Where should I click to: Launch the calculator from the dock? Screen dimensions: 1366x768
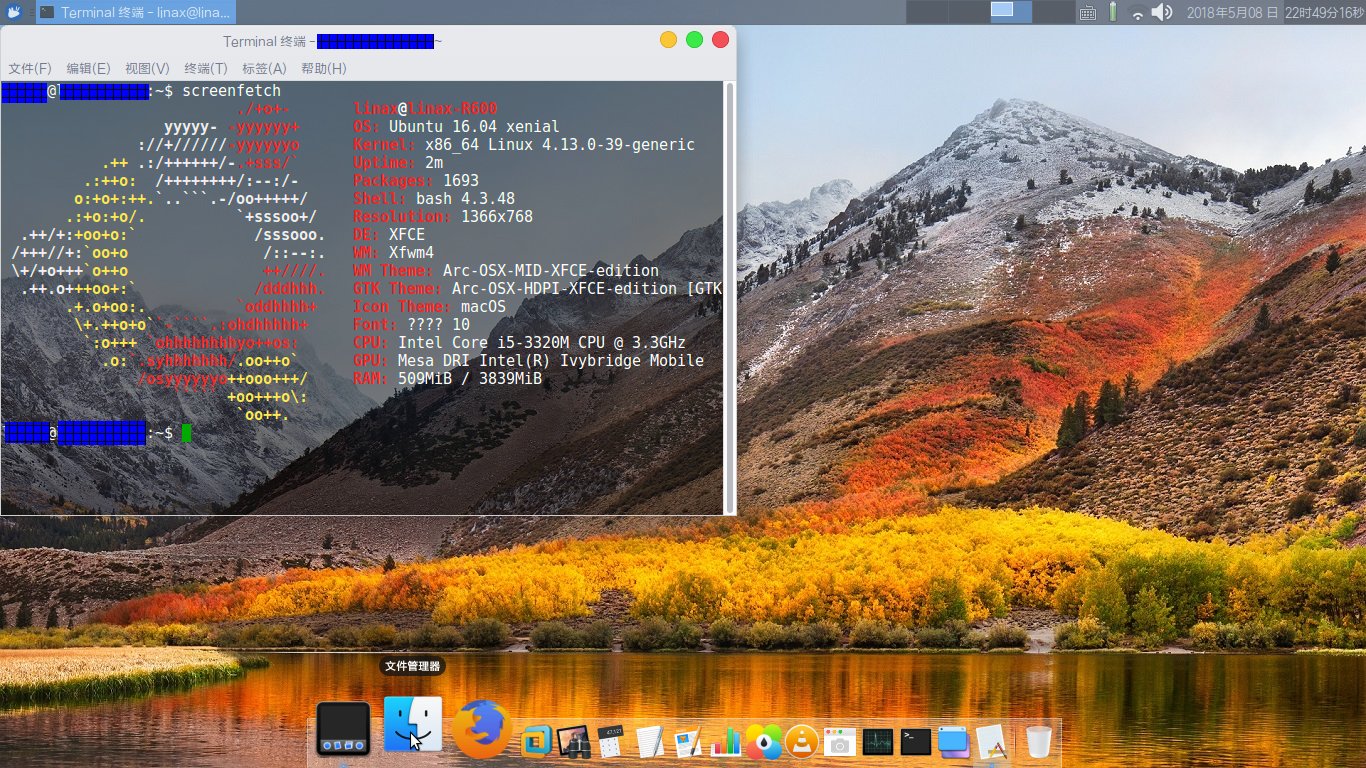click(610, 741)
